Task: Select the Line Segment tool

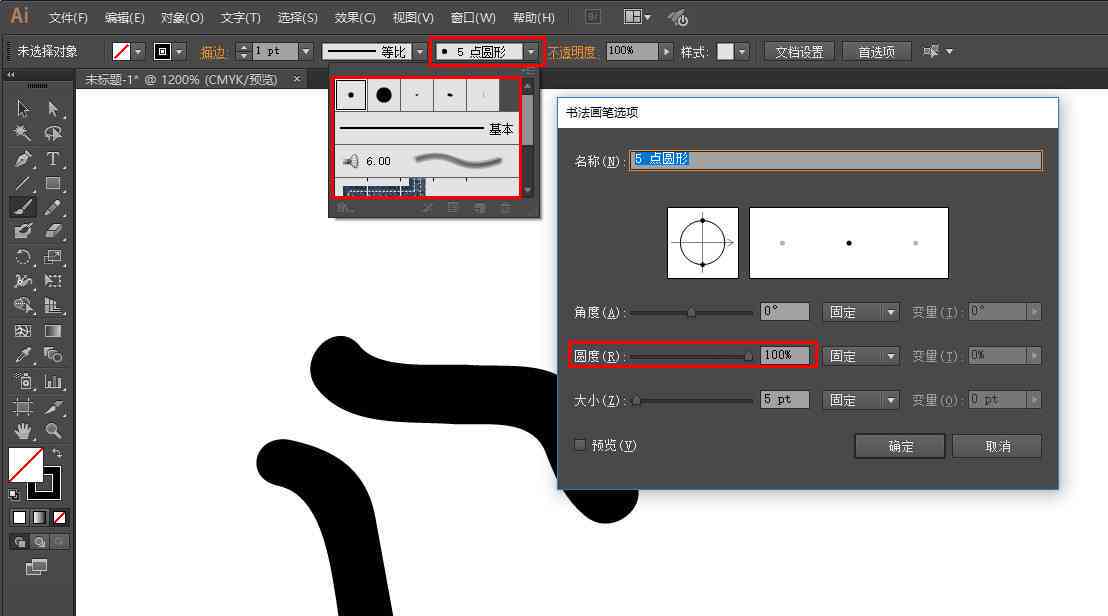Action: (x=23, y=184)
